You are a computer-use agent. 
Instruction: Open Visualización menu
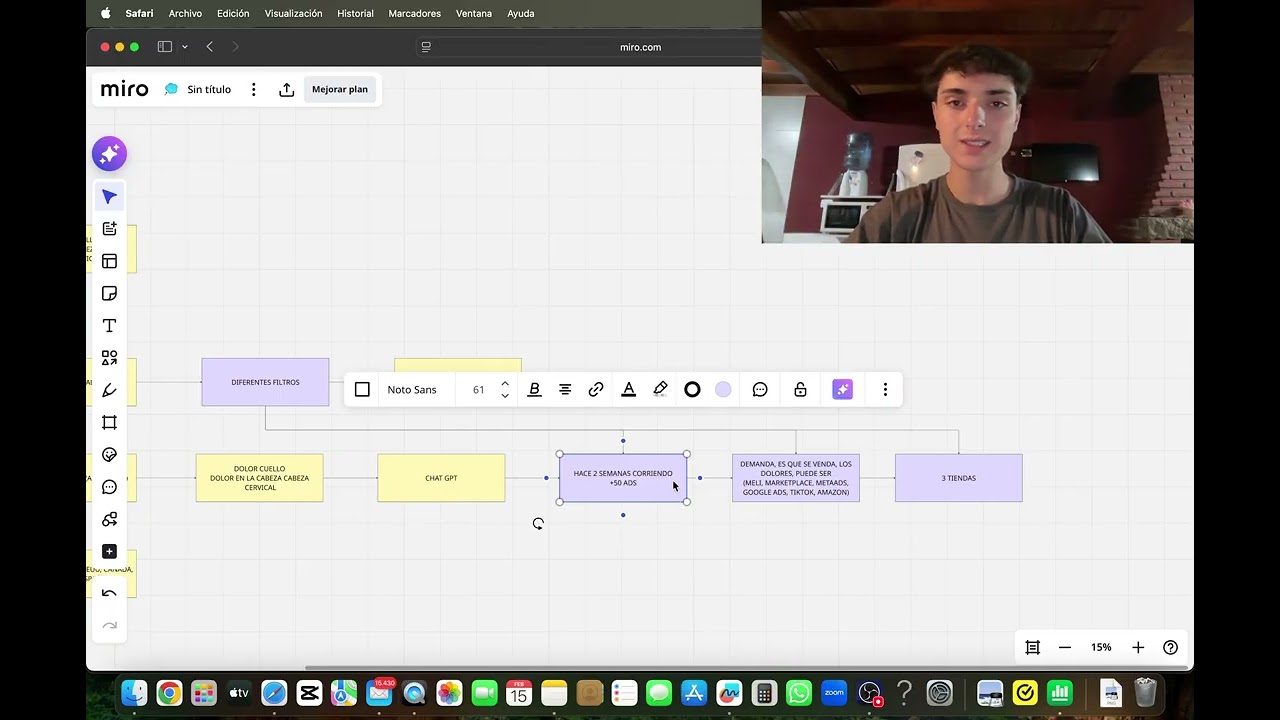coord(293,13)
